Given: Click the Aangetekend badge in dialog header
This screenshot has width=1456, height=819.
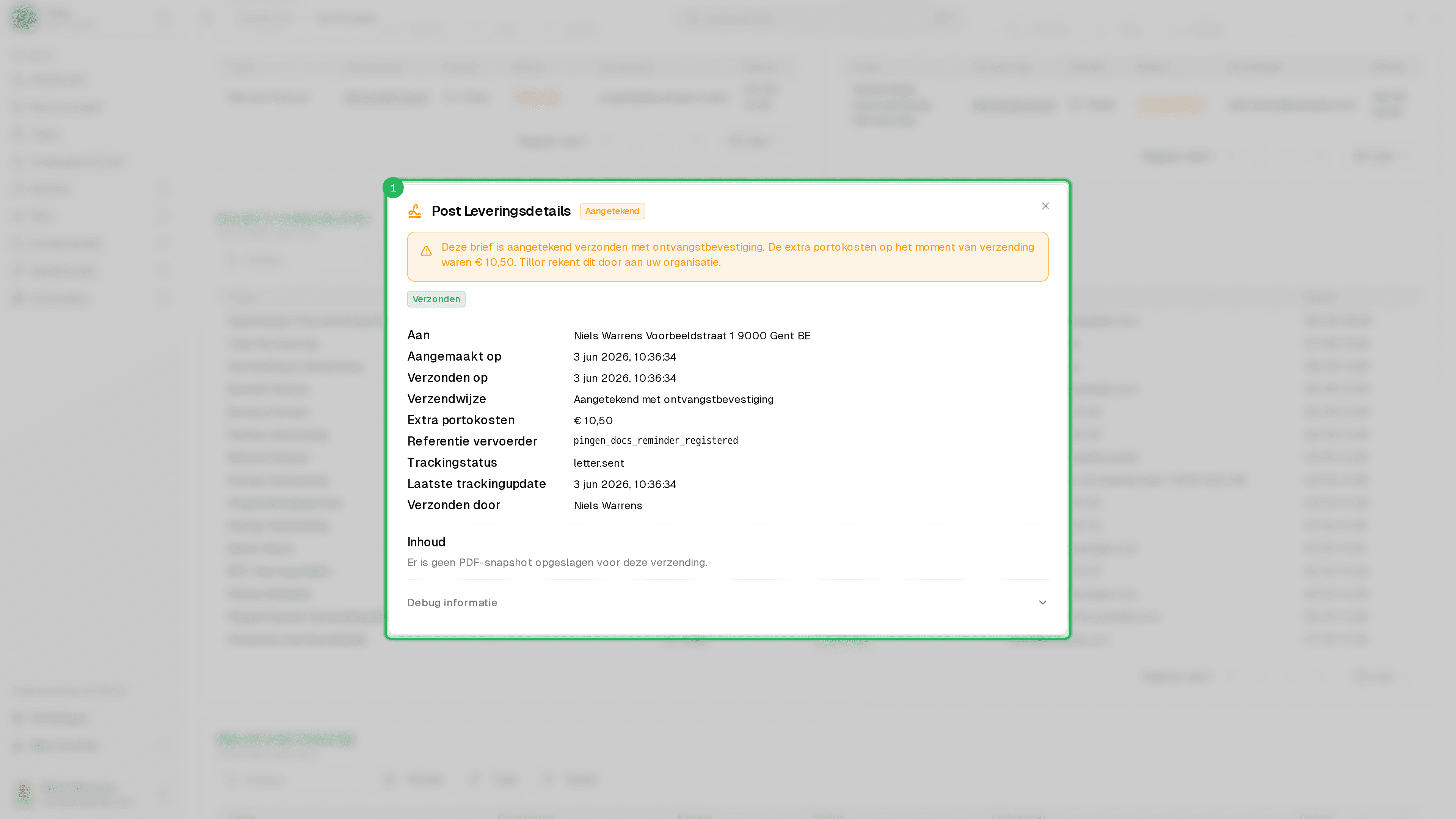Looking at the screenshot, I should pyautogui.click(x=612, y=211).
